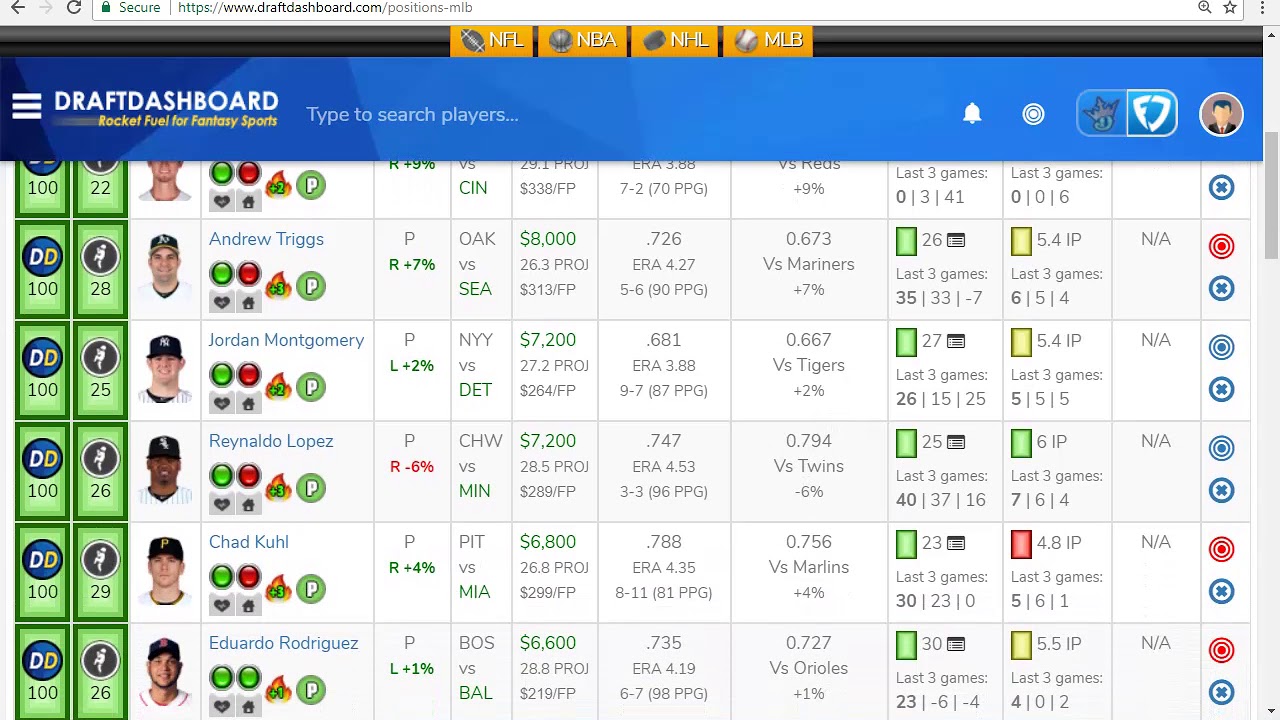
Task: Click green P badge for Chad Kuhl
Action: click(x=311, y=589)
